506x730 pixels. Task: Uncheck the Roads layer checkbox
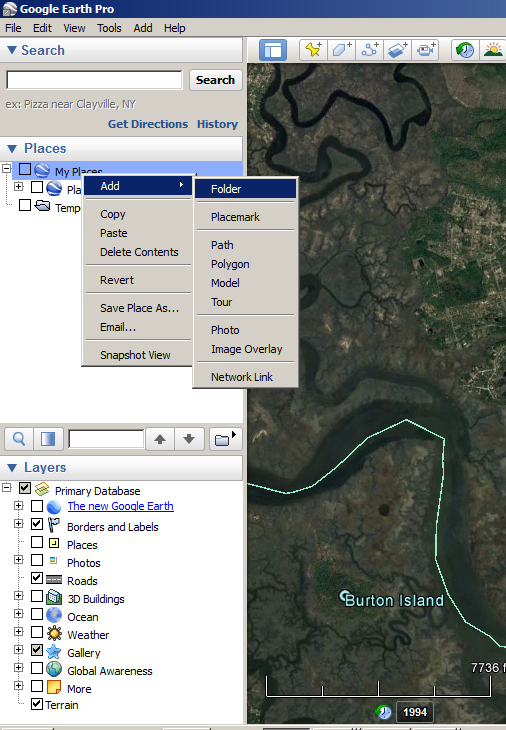pyautogui.click(x=37, y=578)
